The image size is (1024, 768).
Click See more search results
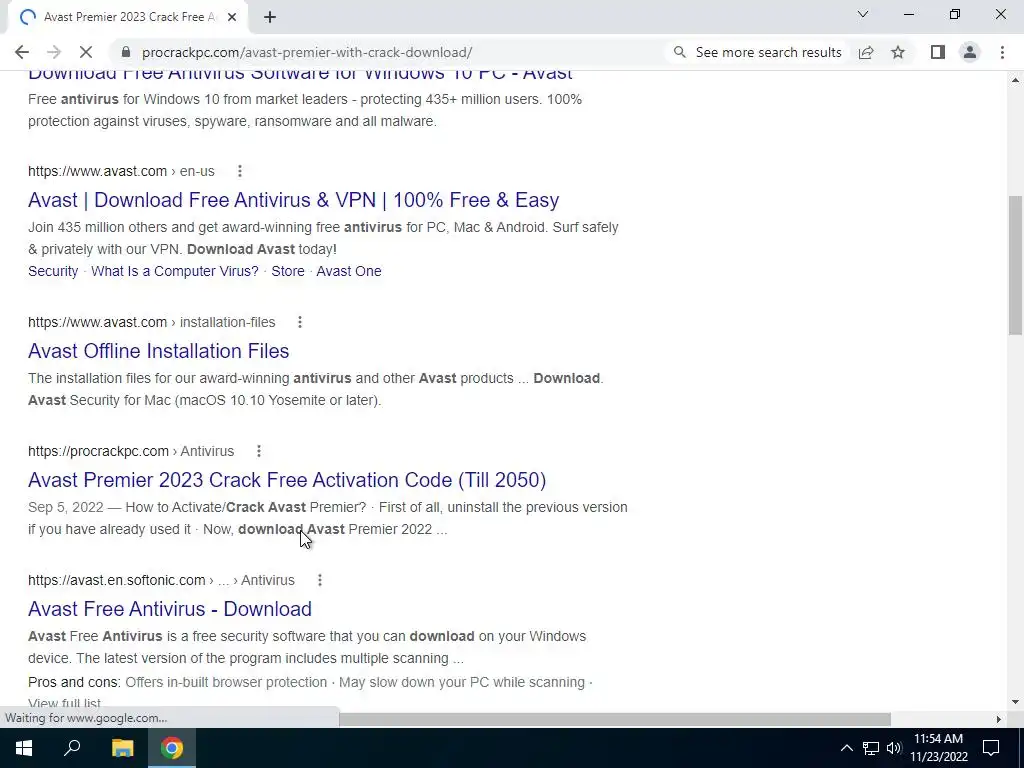click(x=768, y=52)
